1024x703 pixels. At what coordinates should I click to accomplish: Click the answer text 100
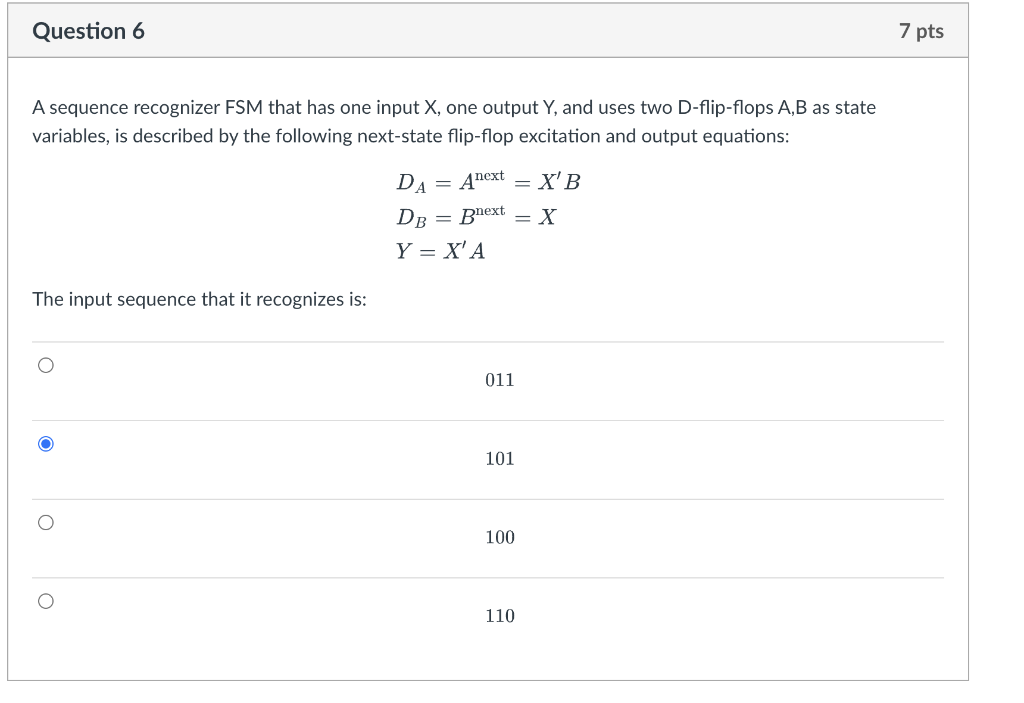point(500,537)
